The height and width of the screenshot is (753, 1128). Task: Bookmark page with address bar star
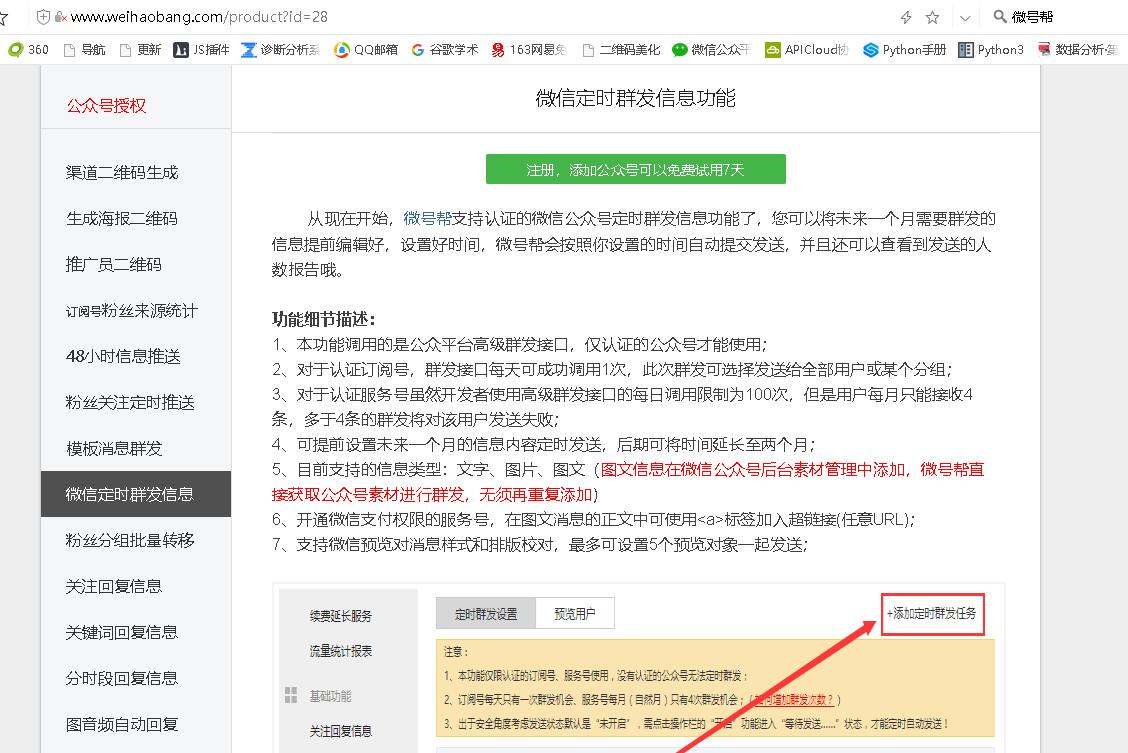pos(932,17)
